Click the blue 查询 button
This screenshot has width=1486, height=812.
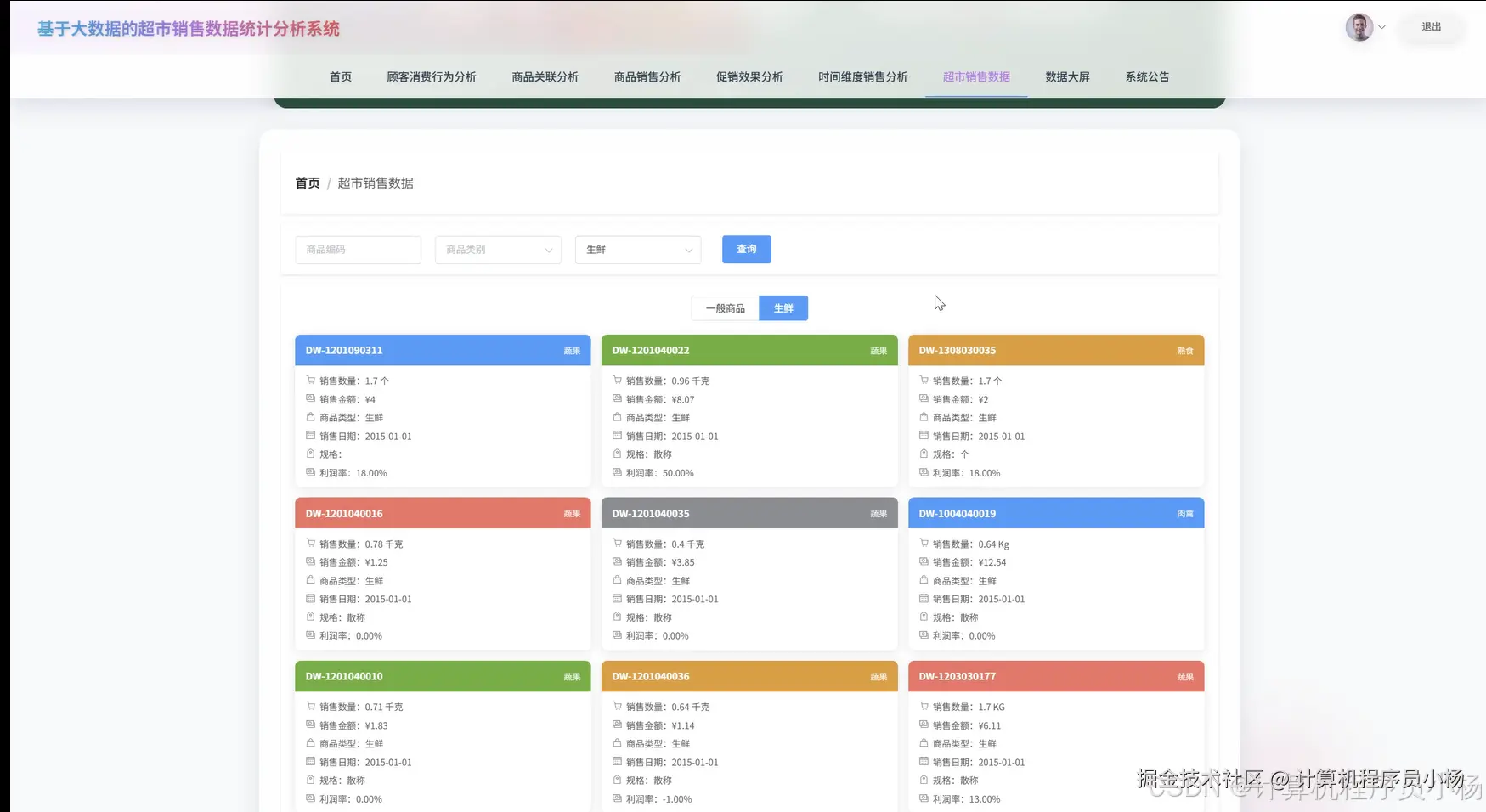pyautogui.click(x=747, y=250)
